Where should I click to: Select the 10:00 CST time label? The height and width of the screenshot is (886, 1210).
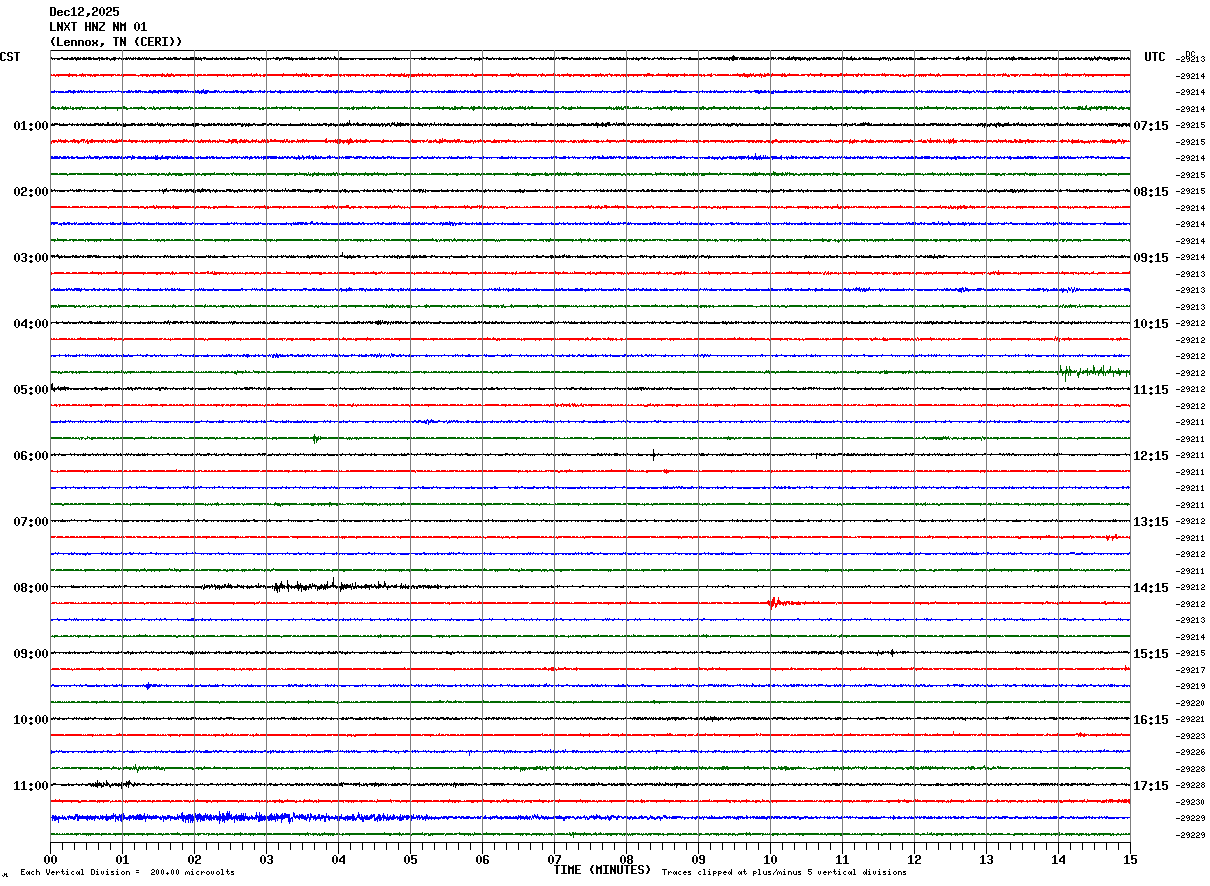point(31,720)
